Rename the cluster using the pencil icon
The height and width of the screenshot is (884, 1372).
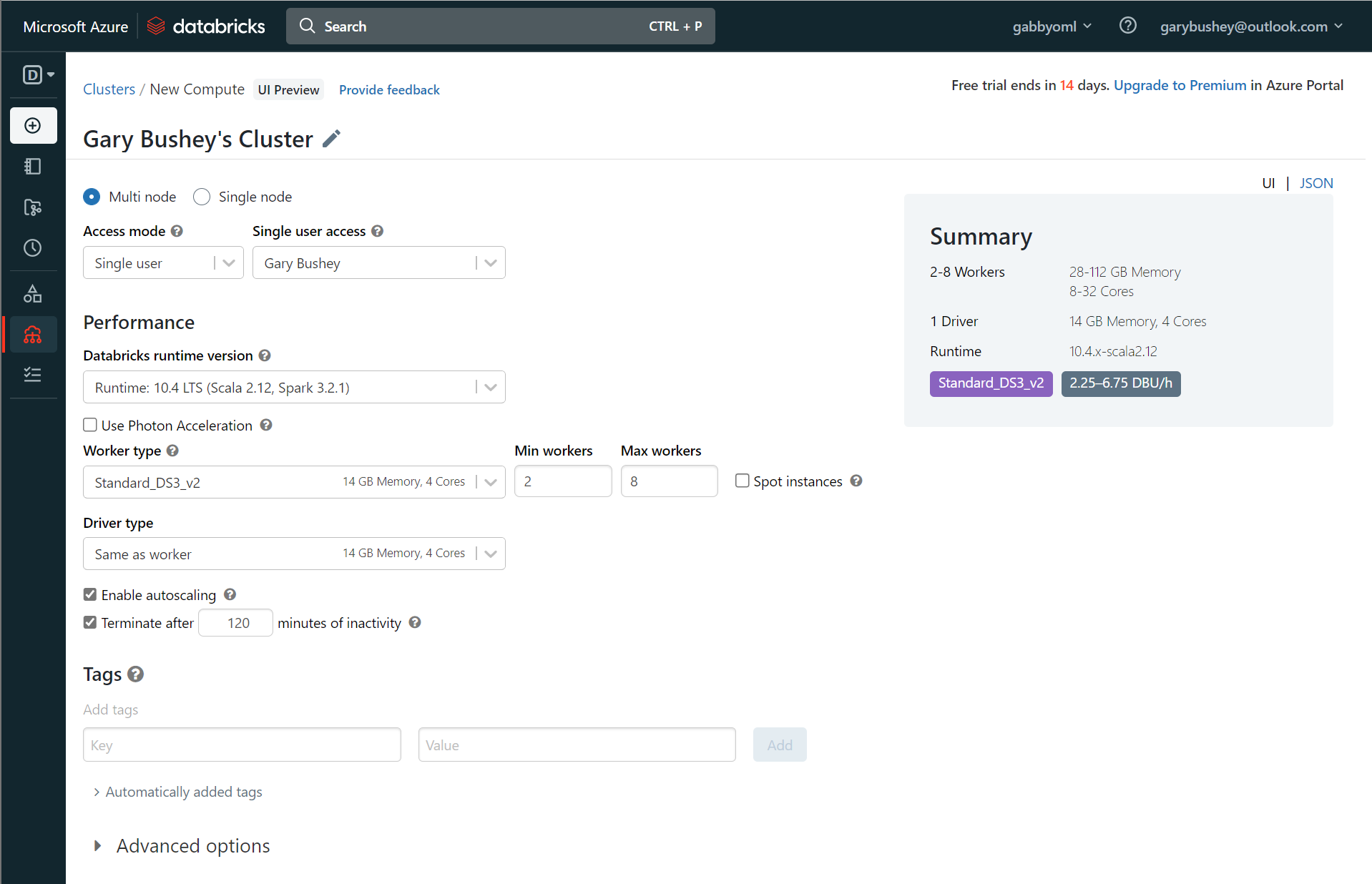pos(331,138)
